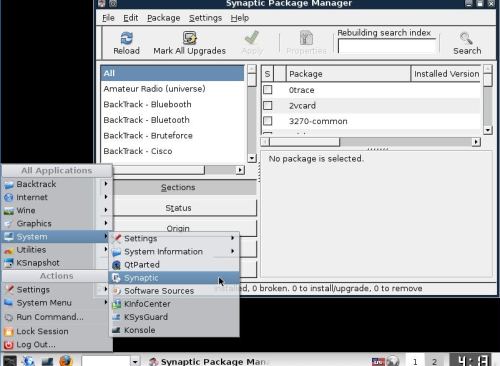Click the KSysGuard monitor icon
The height and width of the screenshot is (366, 500).
pos(116,317)
